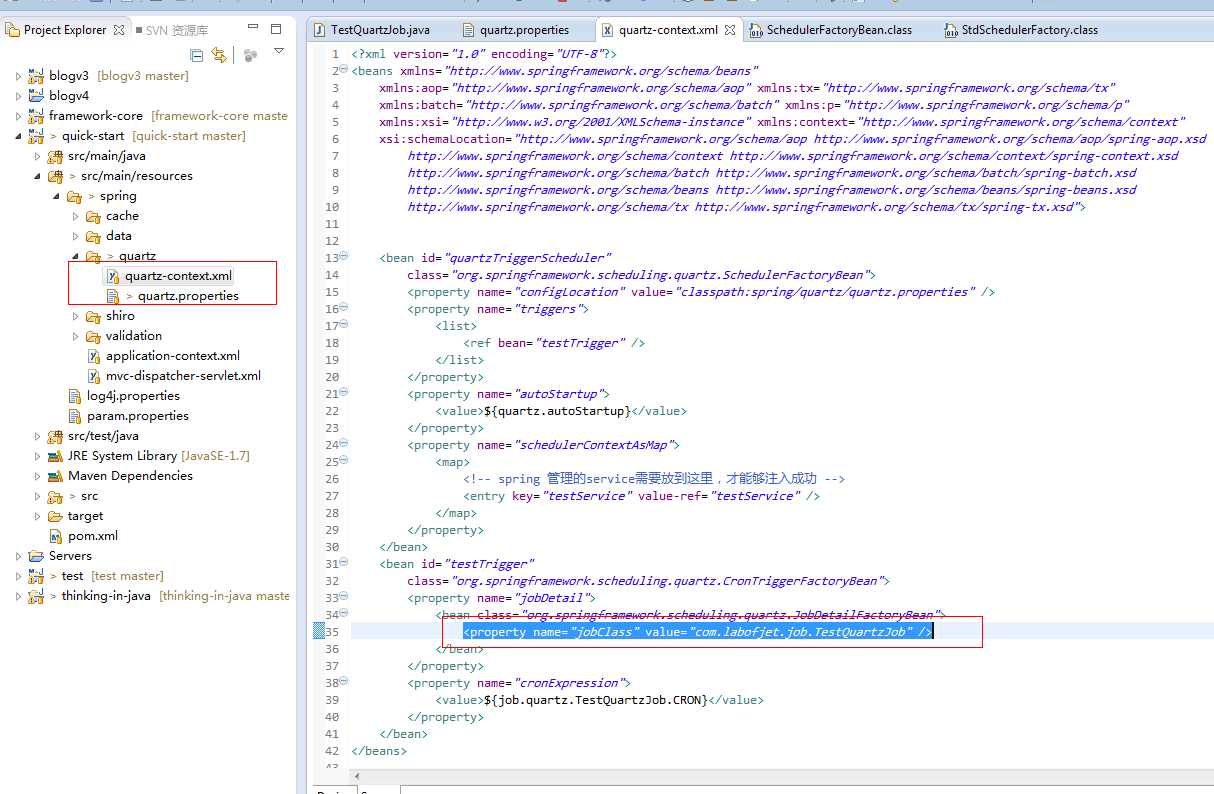This screenshot has width=1214, height=794.
Task: Fold the schedulerContextAsMap property at line 24
Action: point(344,444)
